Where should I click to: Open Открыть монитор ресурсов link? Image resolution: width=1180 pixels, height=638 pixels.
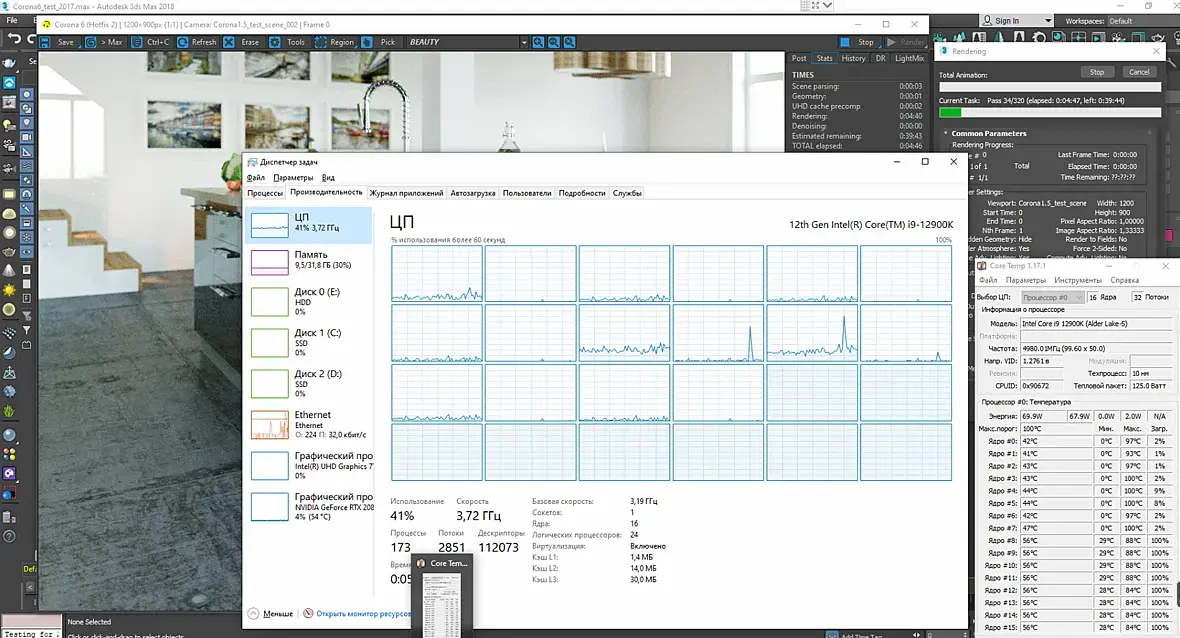tap(358, 613)
